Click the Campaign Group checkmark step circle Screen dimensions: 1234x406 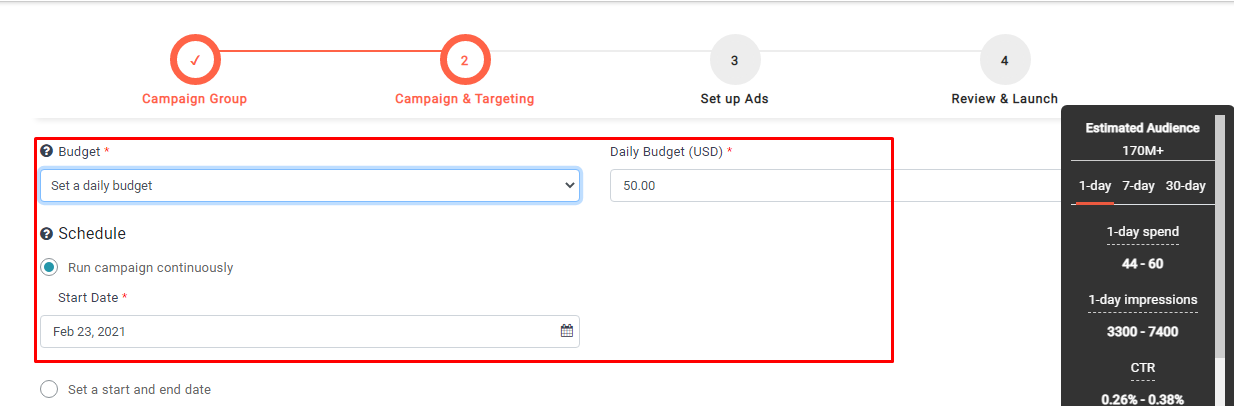[195, 60]
